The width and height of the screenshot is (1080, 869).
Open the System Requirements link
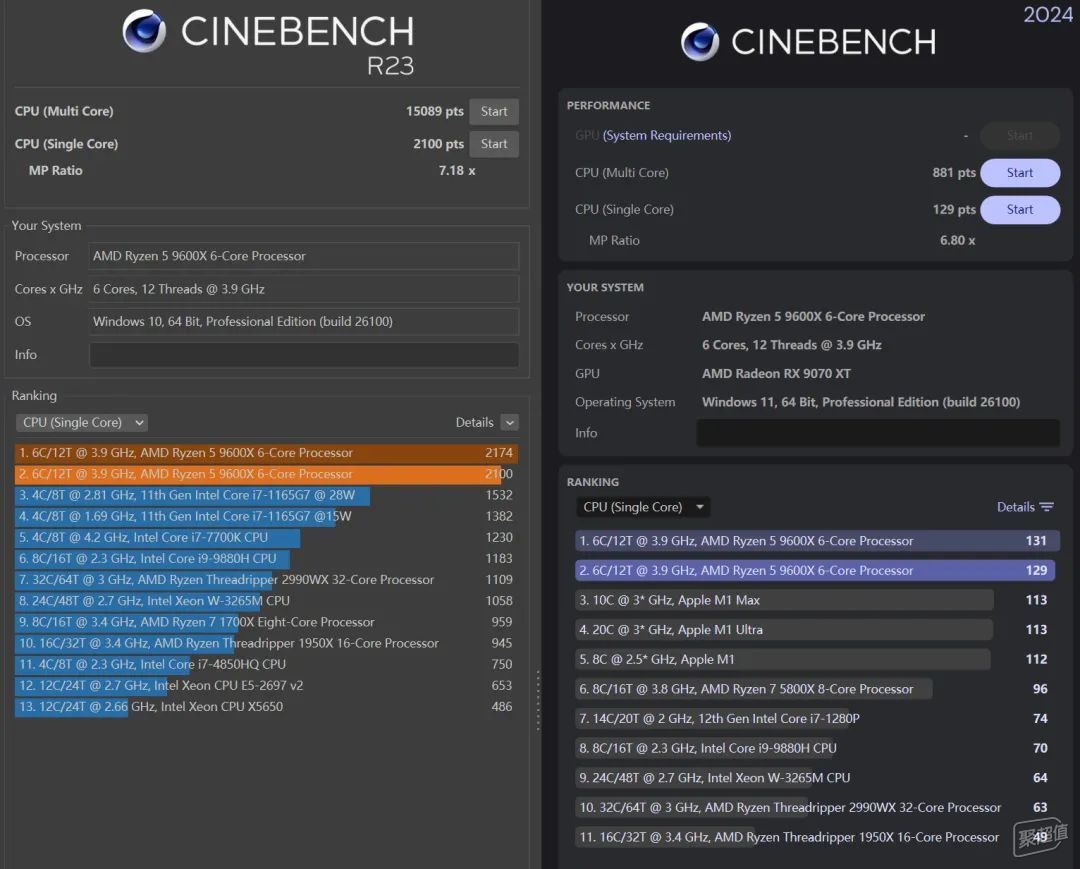click(x=667, y=136)
